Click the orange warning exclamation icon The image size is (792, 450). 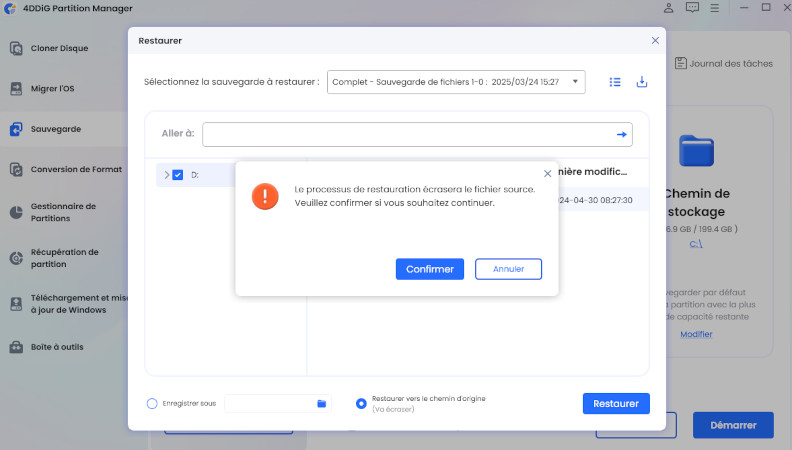click(265, 196)
